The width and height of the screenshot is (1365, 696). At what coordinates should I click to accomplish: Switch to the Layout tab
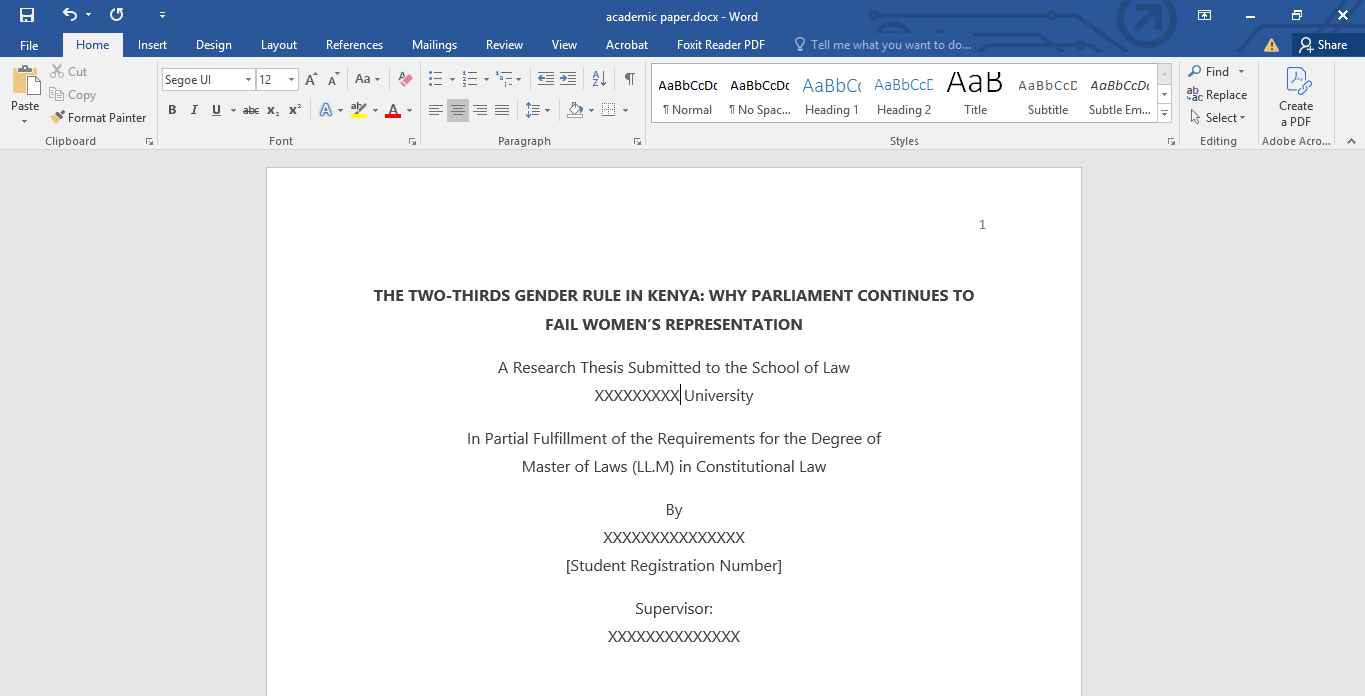click(279, 45)
